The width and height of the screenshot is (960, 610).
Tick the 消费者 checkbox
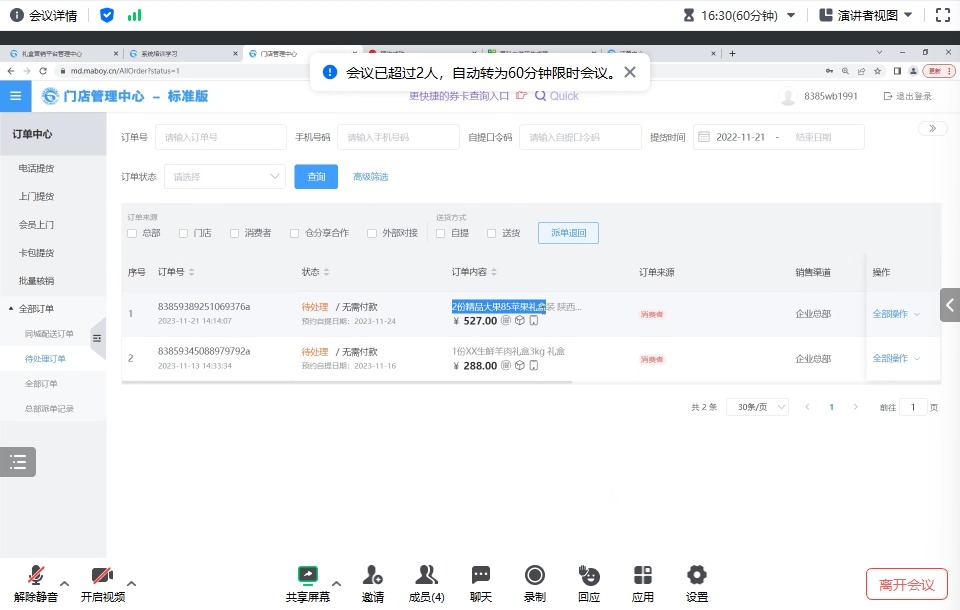click(x=235, y=233)
